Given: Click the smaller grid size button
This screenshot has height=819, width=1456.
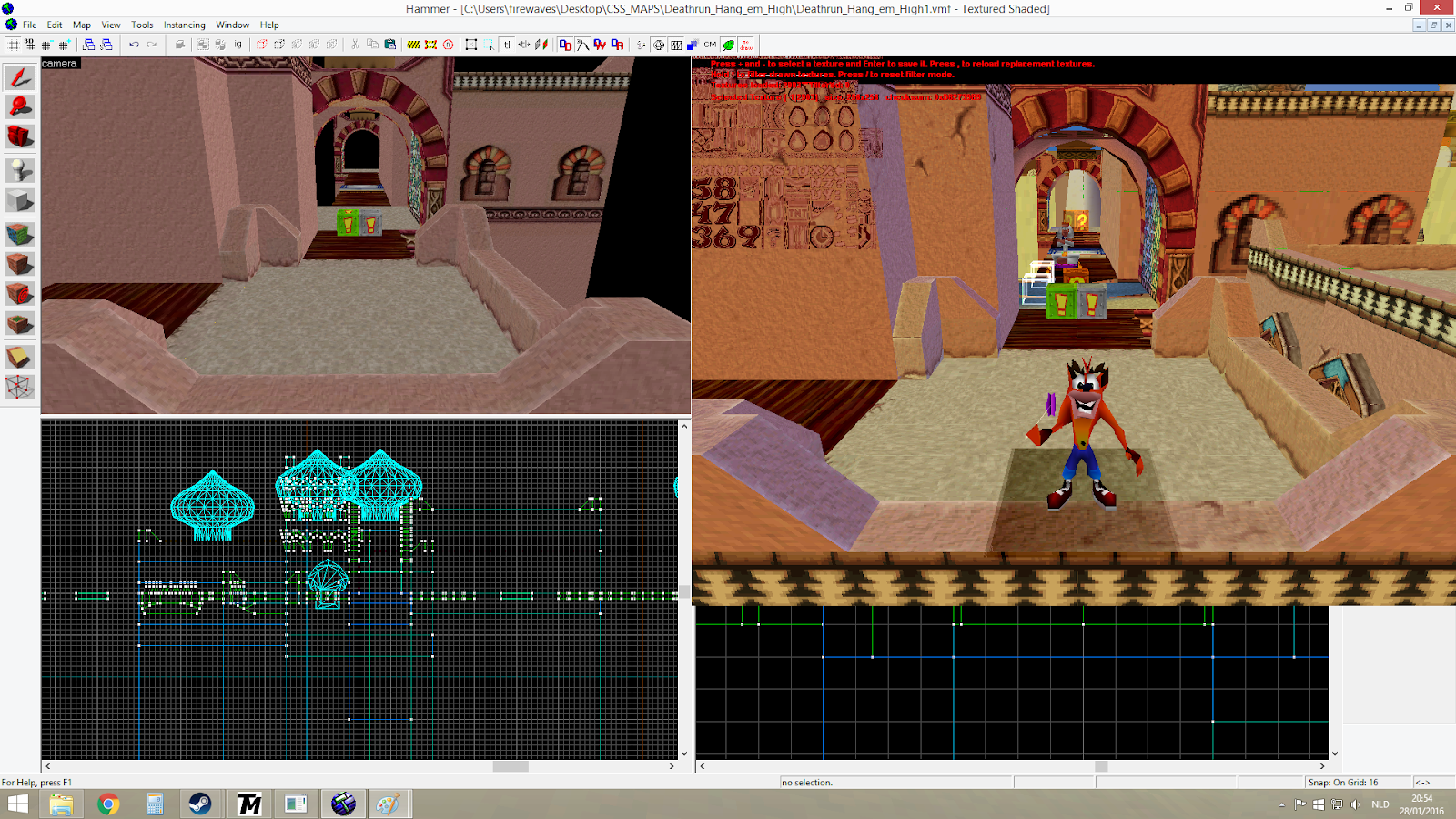Looking at the screenshot, I should pos(46,45).
